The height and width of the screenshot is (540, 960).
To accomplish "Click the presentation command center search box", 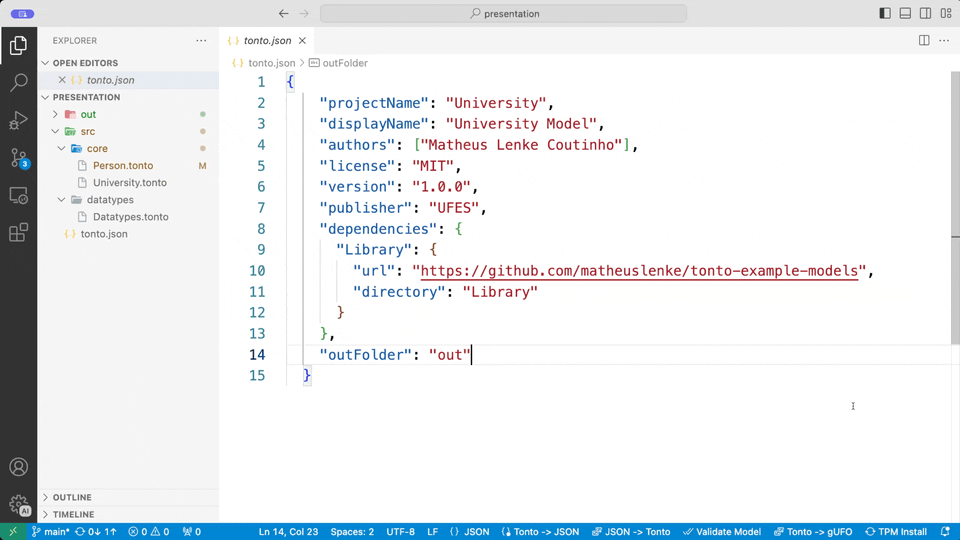I will click(503, 13).
